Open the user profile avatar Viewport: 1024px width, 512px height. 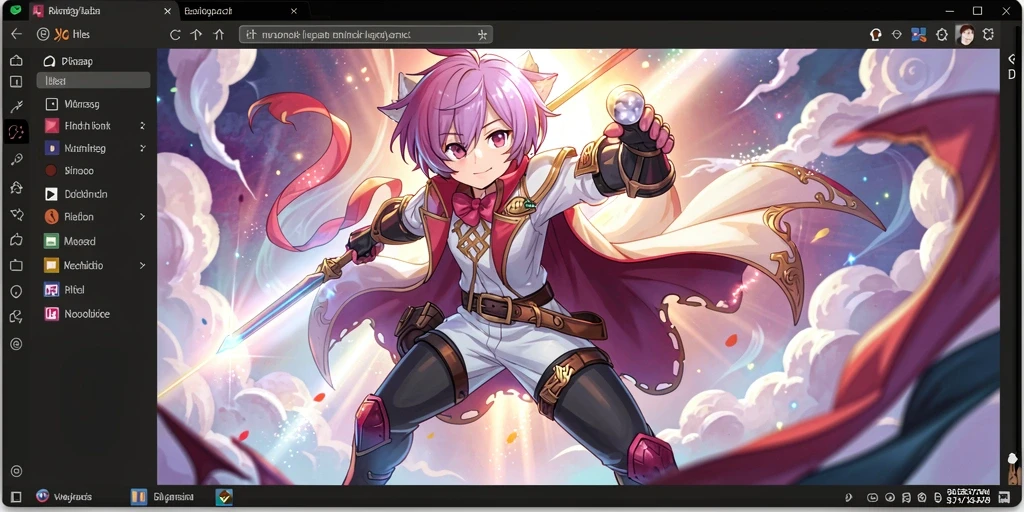965,35
